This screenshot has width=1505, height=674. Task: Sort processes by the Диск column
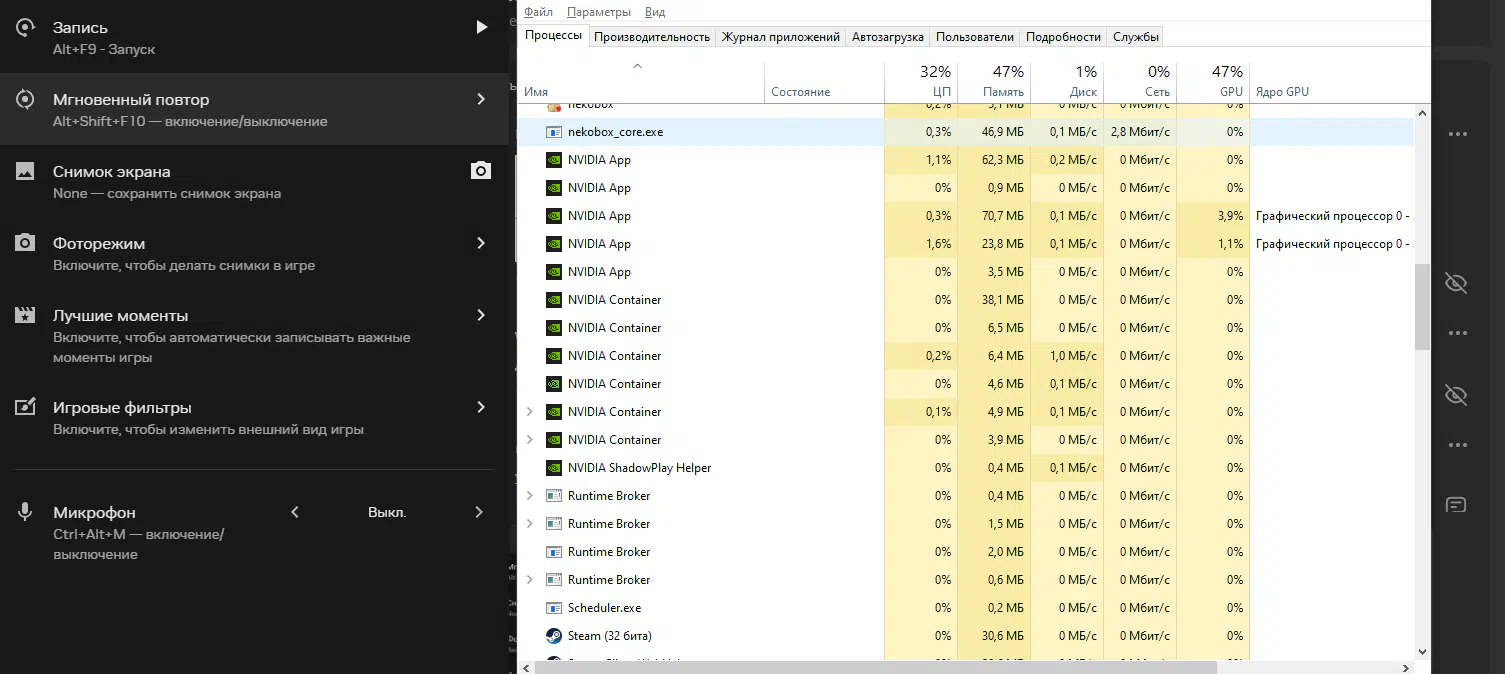1067,82
